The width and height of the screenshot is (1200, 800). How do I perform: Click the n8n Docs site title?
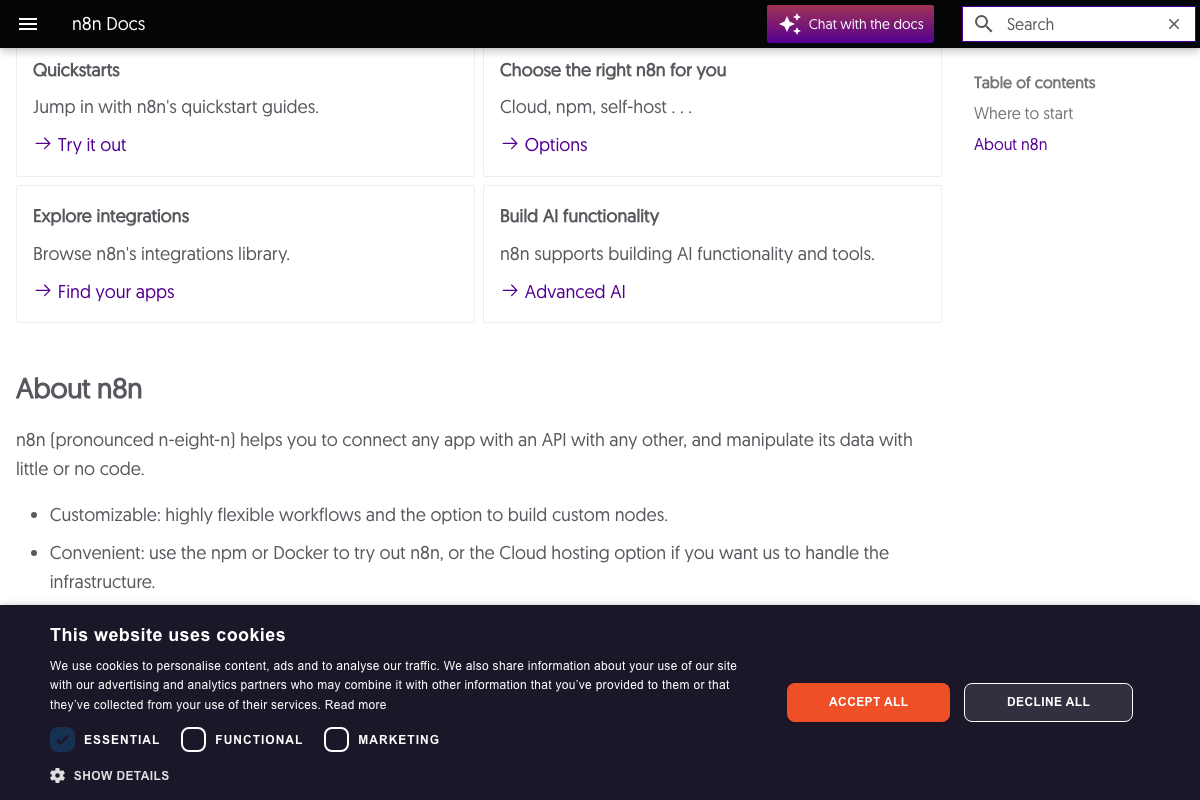pos(108,24)
